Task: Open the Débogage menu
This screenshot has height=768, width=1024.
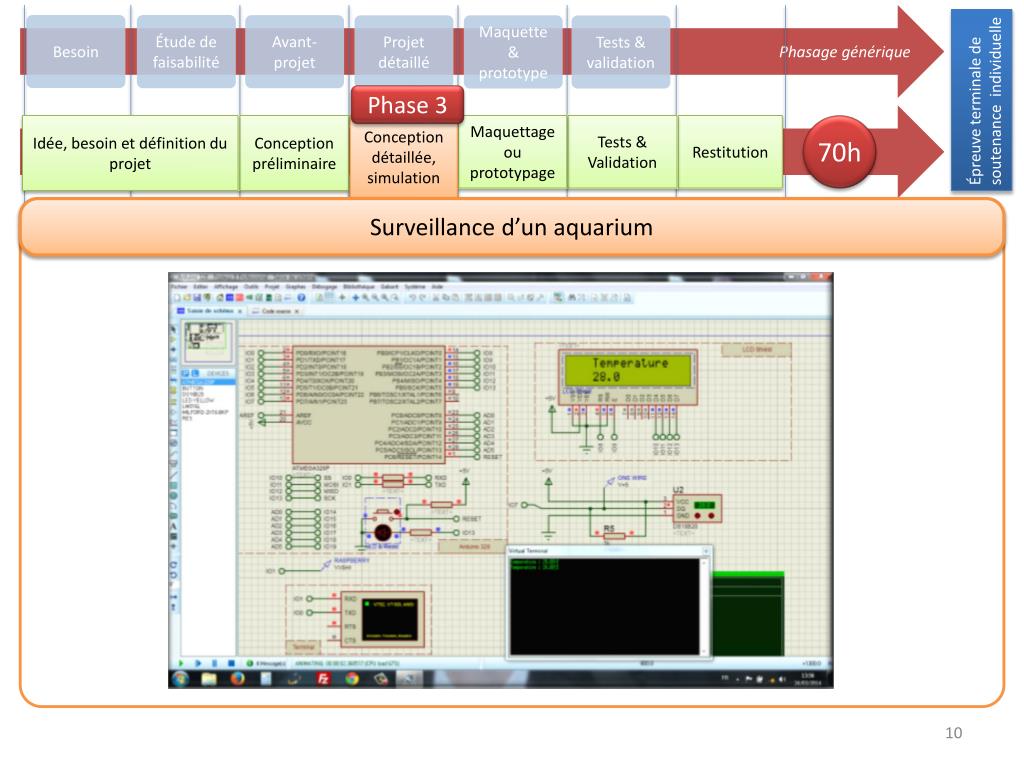Action: (x=324, y=287)
